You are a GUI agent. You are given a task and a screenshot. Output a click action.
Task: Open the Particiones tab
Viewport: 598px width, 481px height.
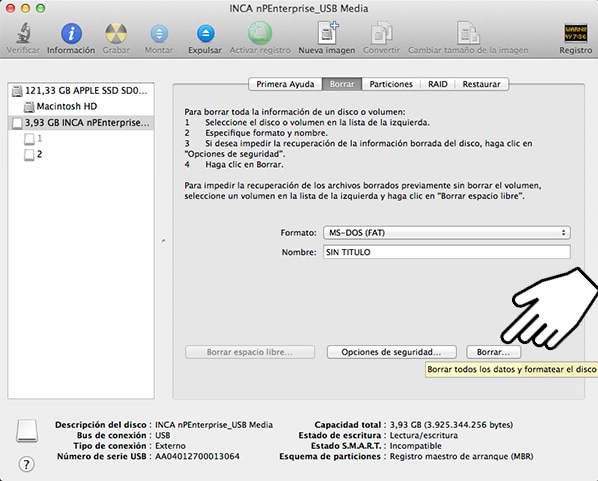tap(391, 84)
